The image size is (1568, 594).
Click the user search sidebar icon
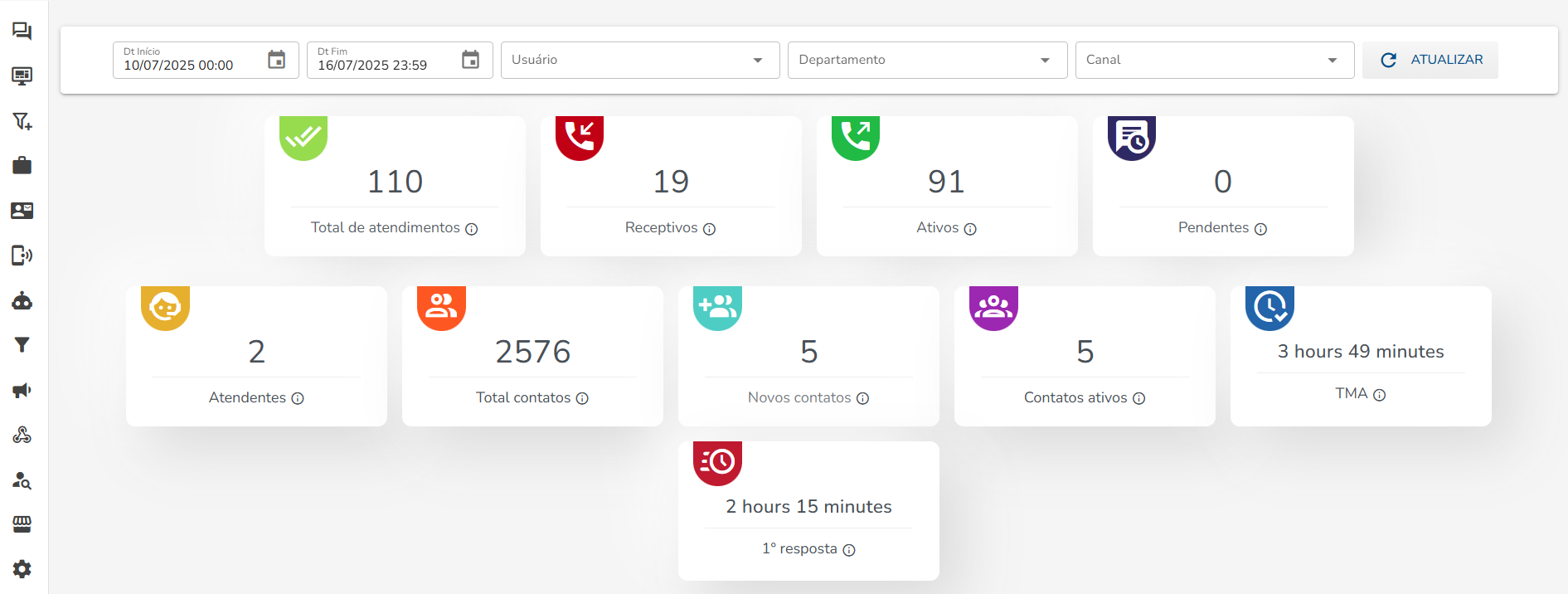point(22,480)
